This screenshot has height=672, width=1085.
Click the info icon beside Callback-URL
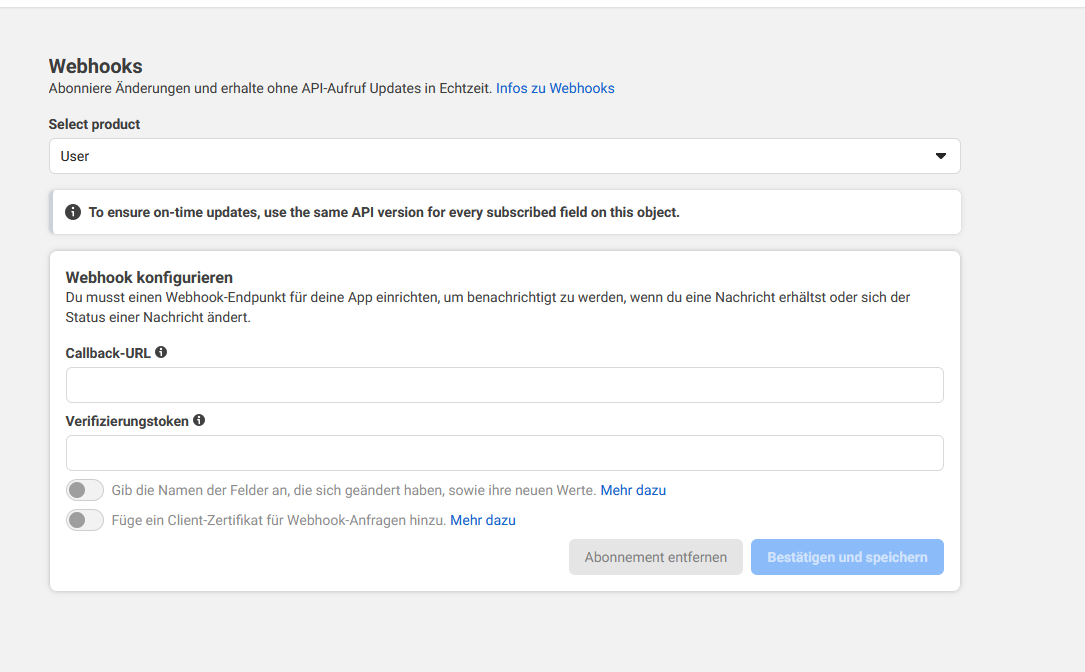click(161, 352)
